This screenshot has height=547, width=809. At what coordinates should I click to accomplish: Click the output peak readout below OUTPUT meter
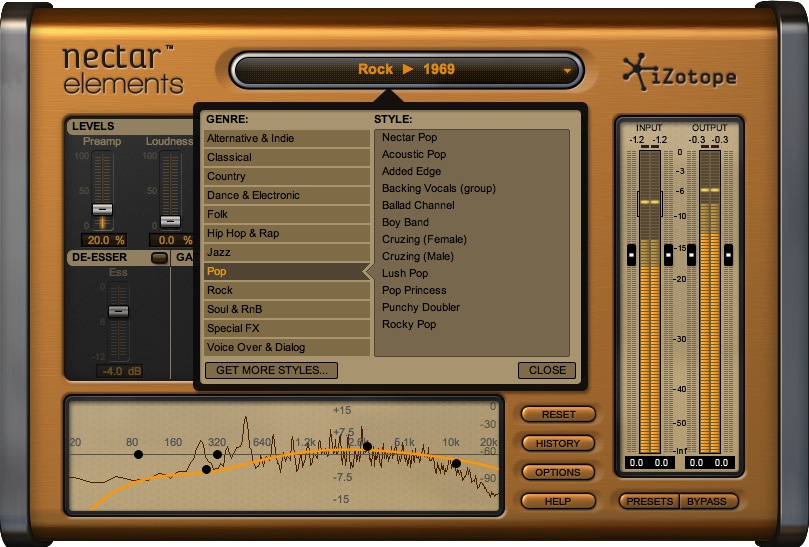click(709, 463)
